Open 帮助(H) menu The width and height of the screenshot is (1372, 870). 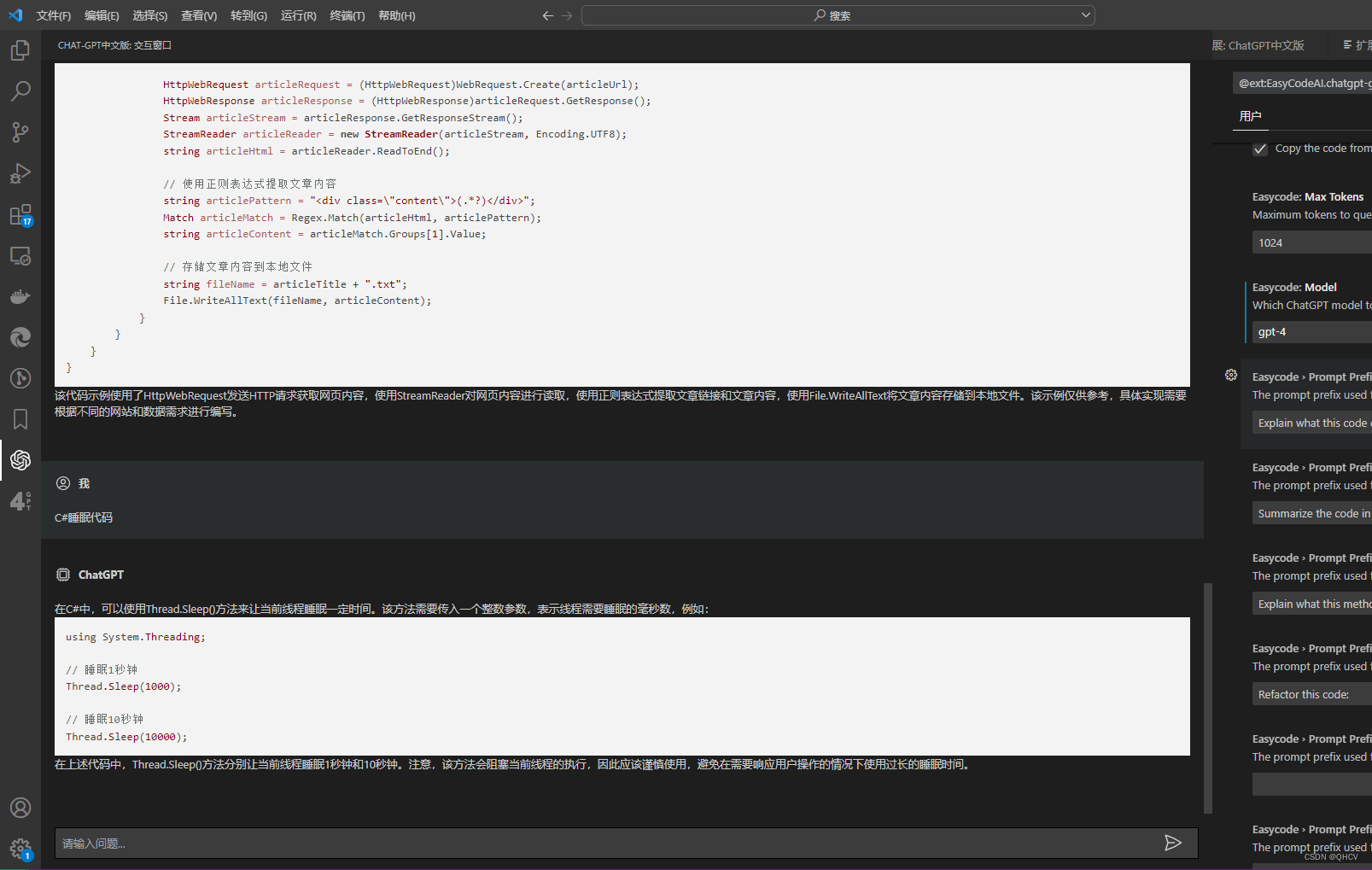397,15
